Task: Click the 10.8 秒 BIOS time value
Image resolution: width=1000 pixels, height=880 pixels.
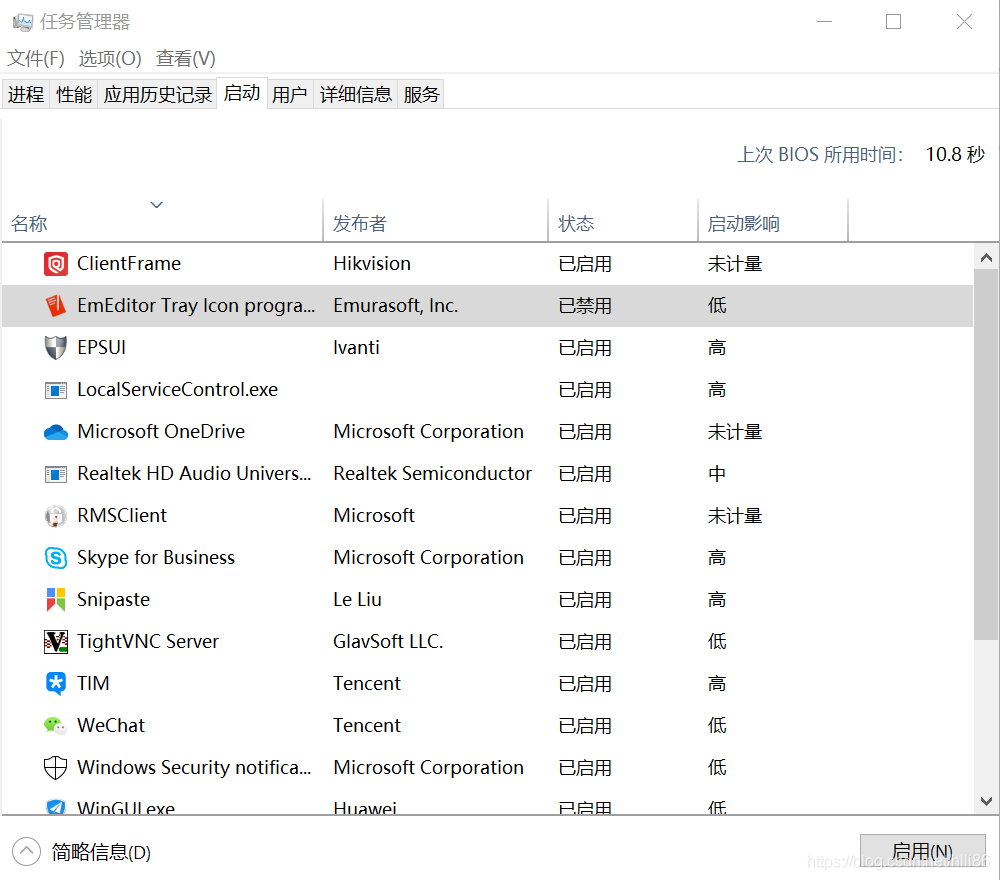Action: (x=955, y=154)
